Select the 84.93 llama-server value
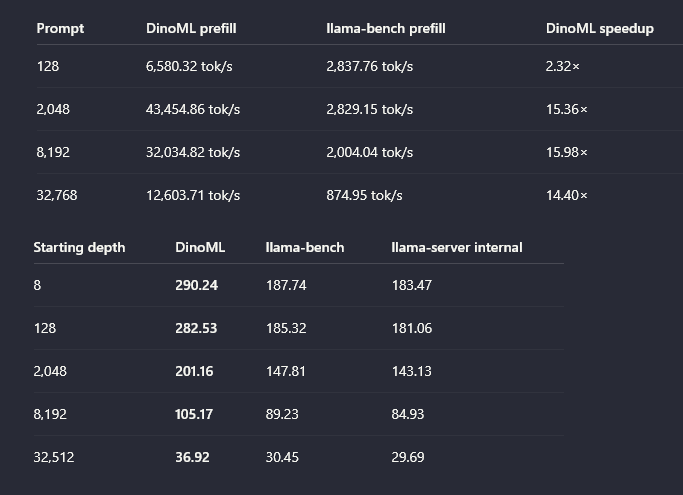Viewport: 683px width, 495px height. [x=408, y=414]
